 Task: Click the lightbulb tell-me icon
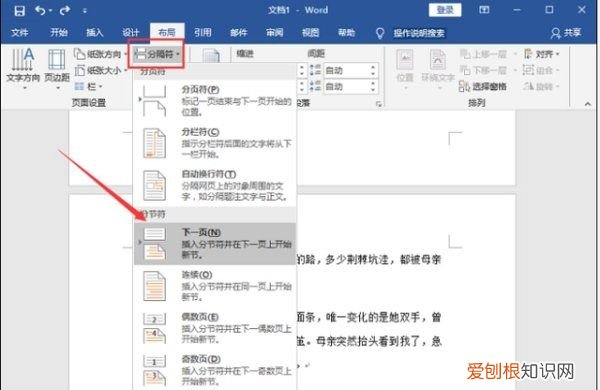(x=380, y=34)
